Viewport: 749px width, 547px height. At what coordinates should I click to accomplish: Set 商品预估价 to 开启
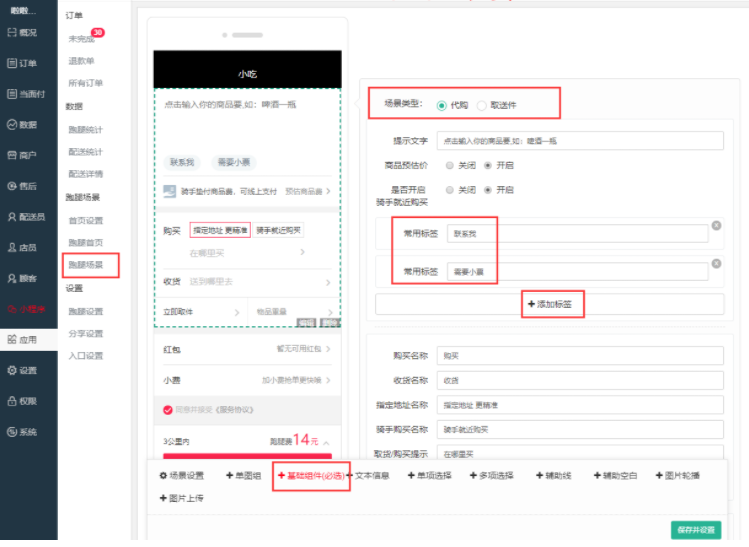(x=488, y=165)
